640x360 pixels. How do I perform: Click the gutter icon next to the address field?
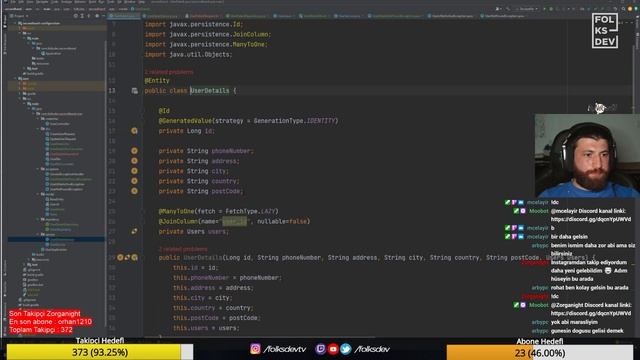pyautogui.click(x=134, y=161)
